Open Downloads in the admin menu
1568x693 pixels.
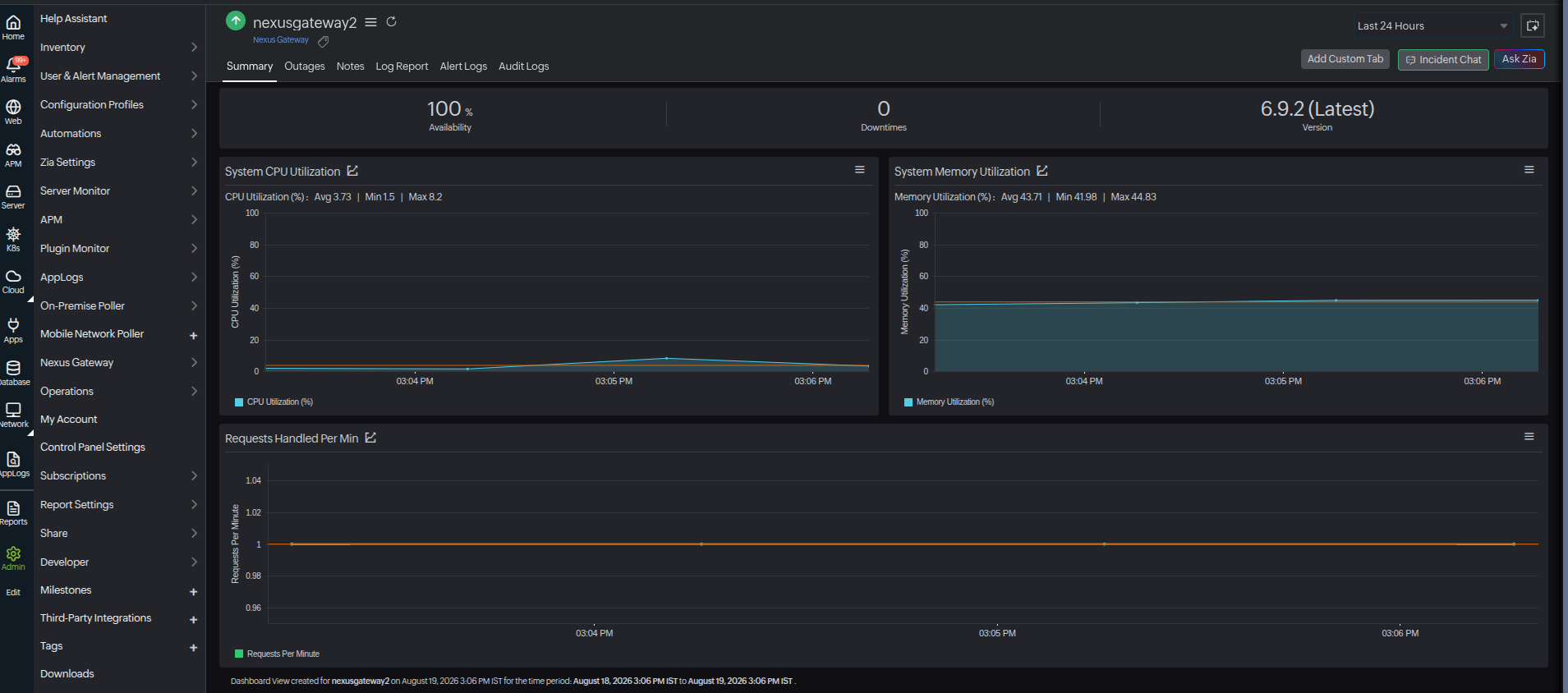[x=67, y=674]
